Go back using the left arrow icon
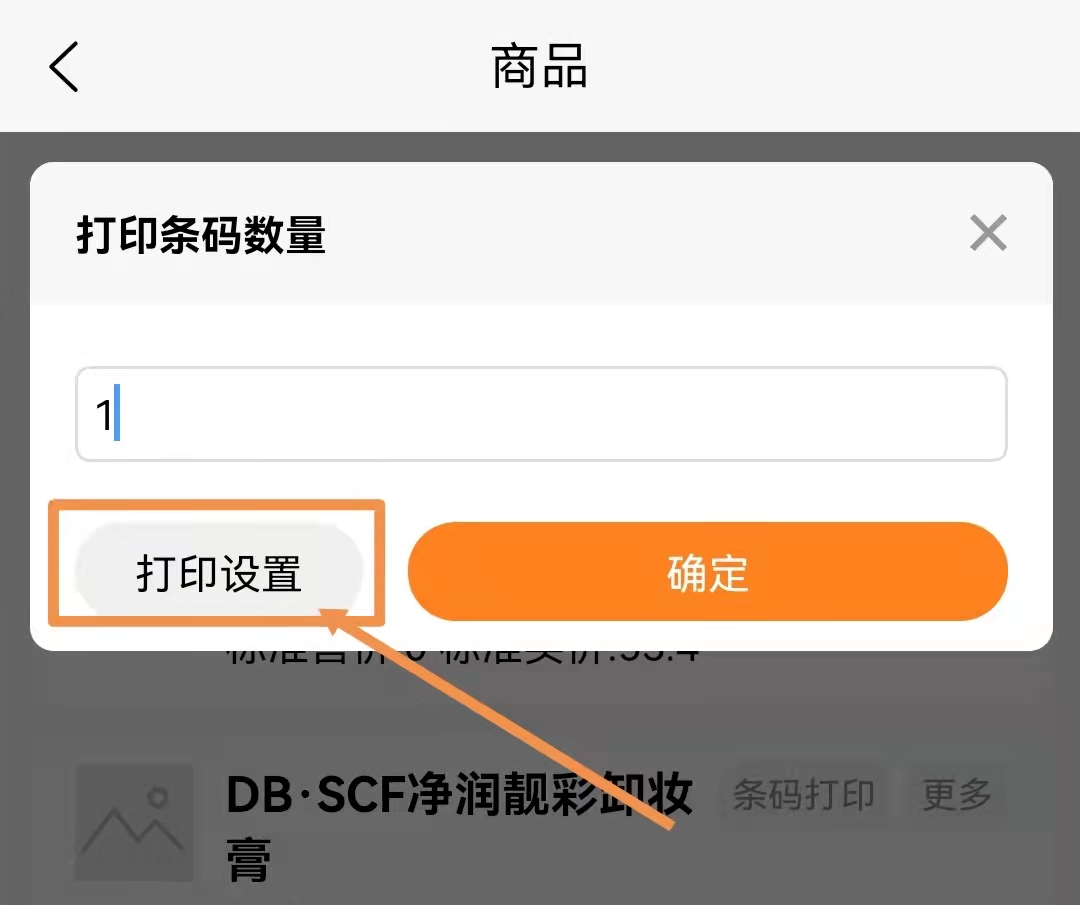The height and width of the screenshot is (905, 1080). click(x=63, y=67)
